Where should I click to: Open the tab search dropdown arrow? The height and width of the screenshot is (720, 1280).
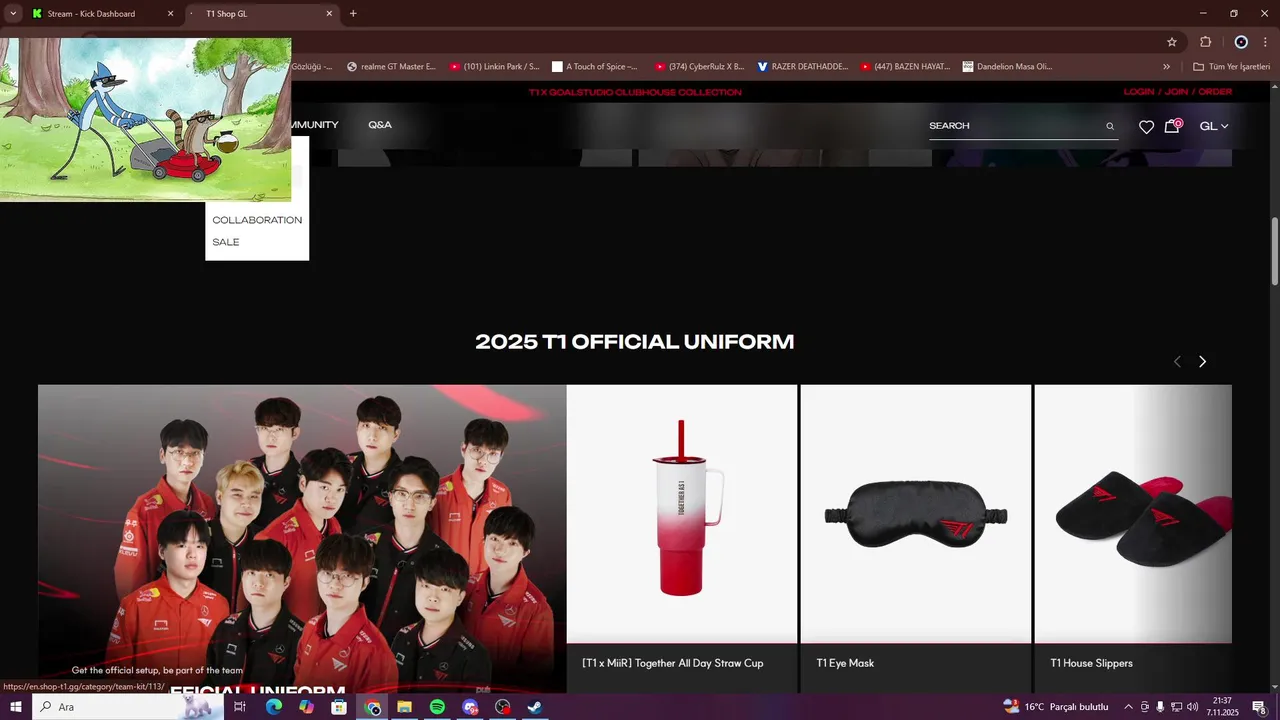(x=13, y=14)
